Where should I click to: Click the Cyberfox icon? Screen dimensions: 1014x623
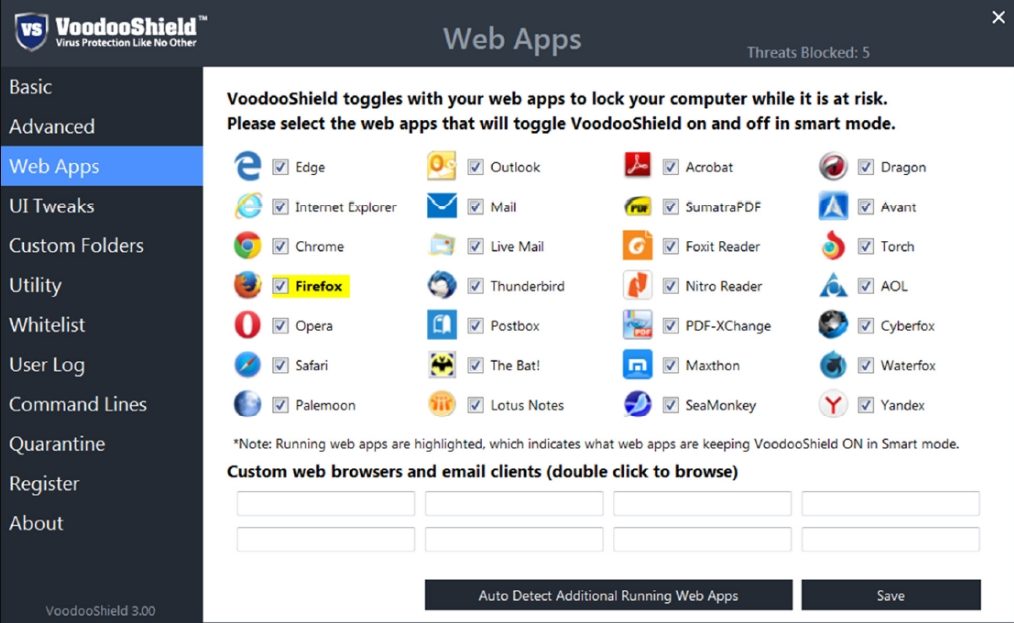coord(833,325)
